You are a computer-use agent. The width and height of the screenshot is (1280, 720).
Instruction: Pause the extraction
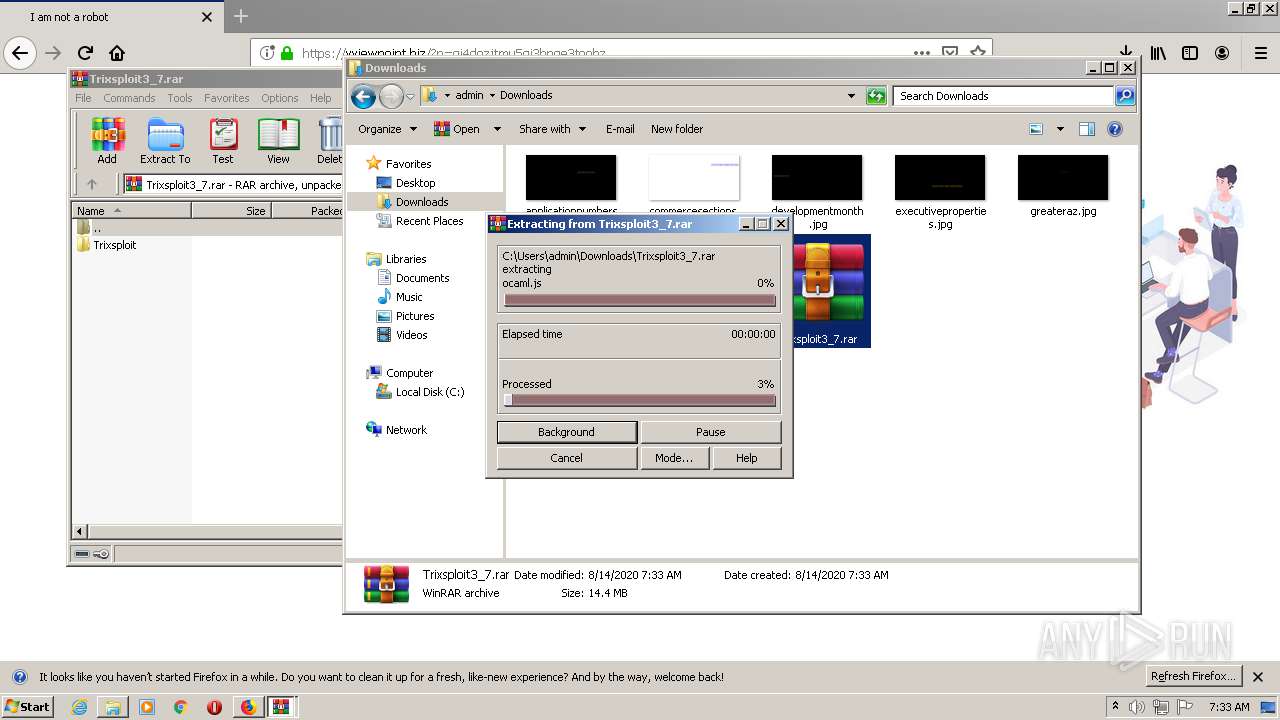click(x=710, y=432)
